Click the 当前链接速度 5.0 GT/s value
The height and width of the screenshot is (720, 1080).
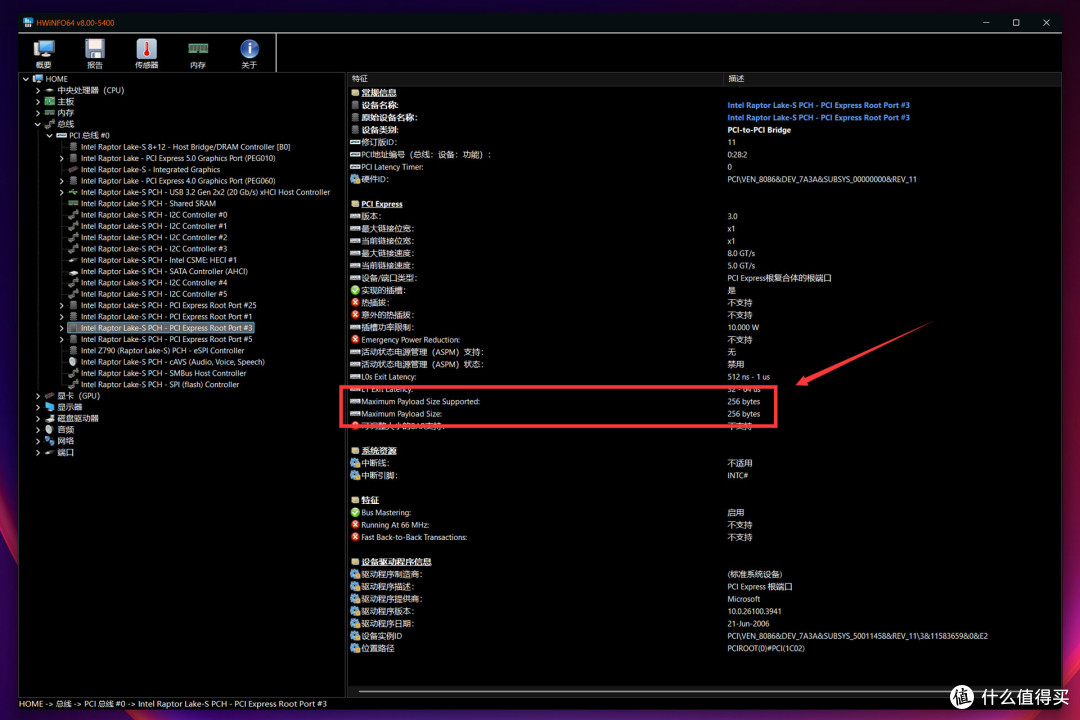click(x=741, y=266)
